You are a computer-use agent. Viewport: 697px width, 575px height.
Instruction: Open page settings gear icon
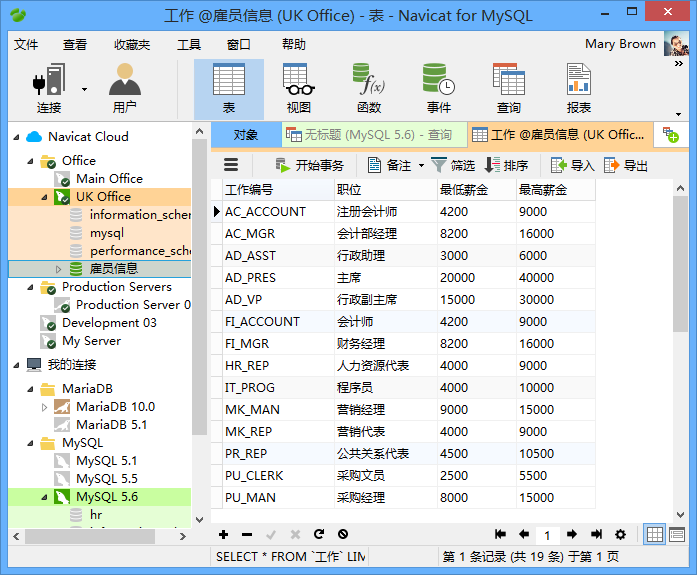click(x=620, y=534)
